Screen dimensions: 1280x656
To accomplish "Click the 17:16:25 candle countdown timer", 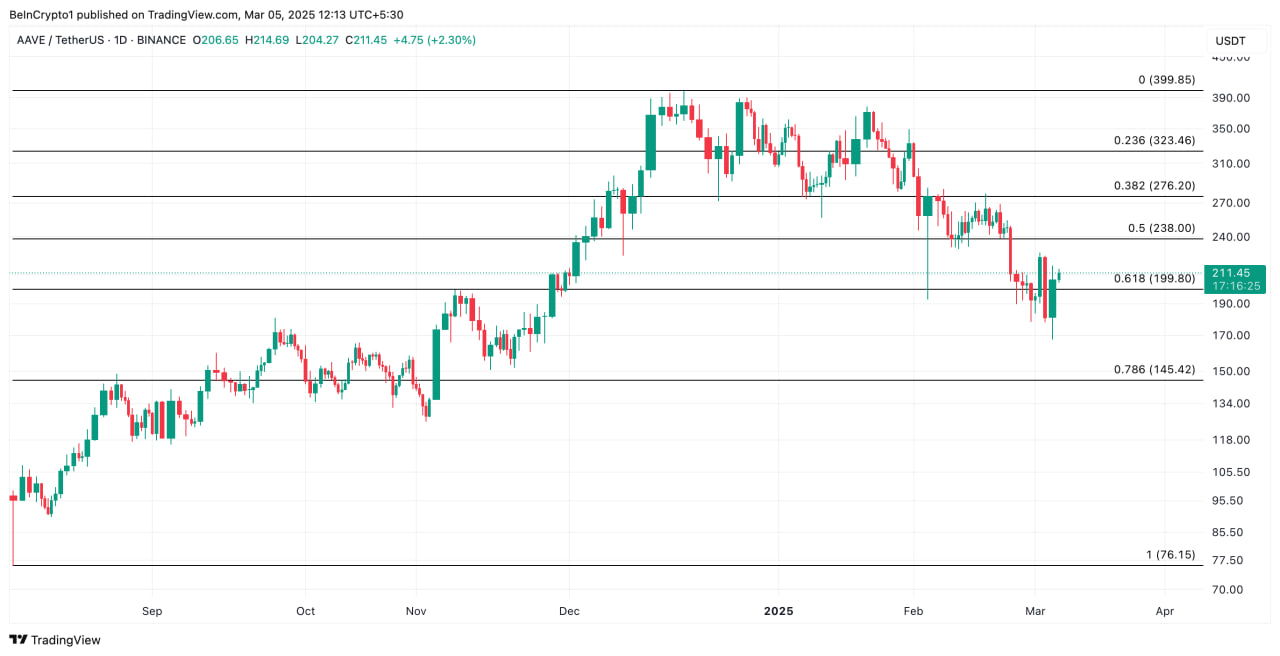I will [1236, 286].
